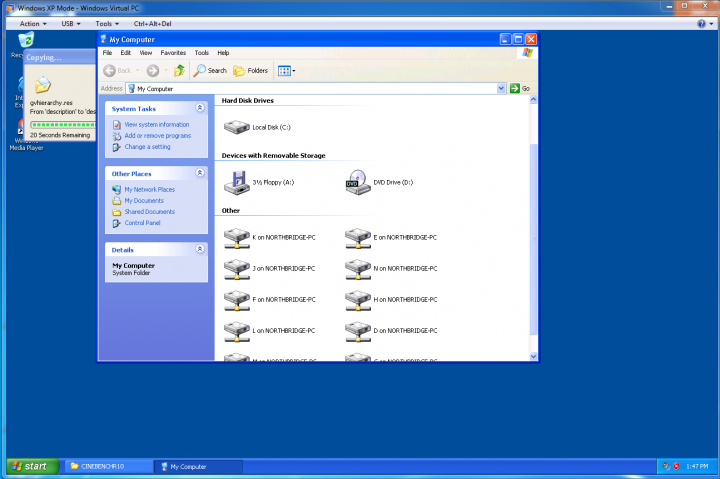Click the security shield tray icon
Viewport: 720px width, 479px height.
tap(676, 466)
